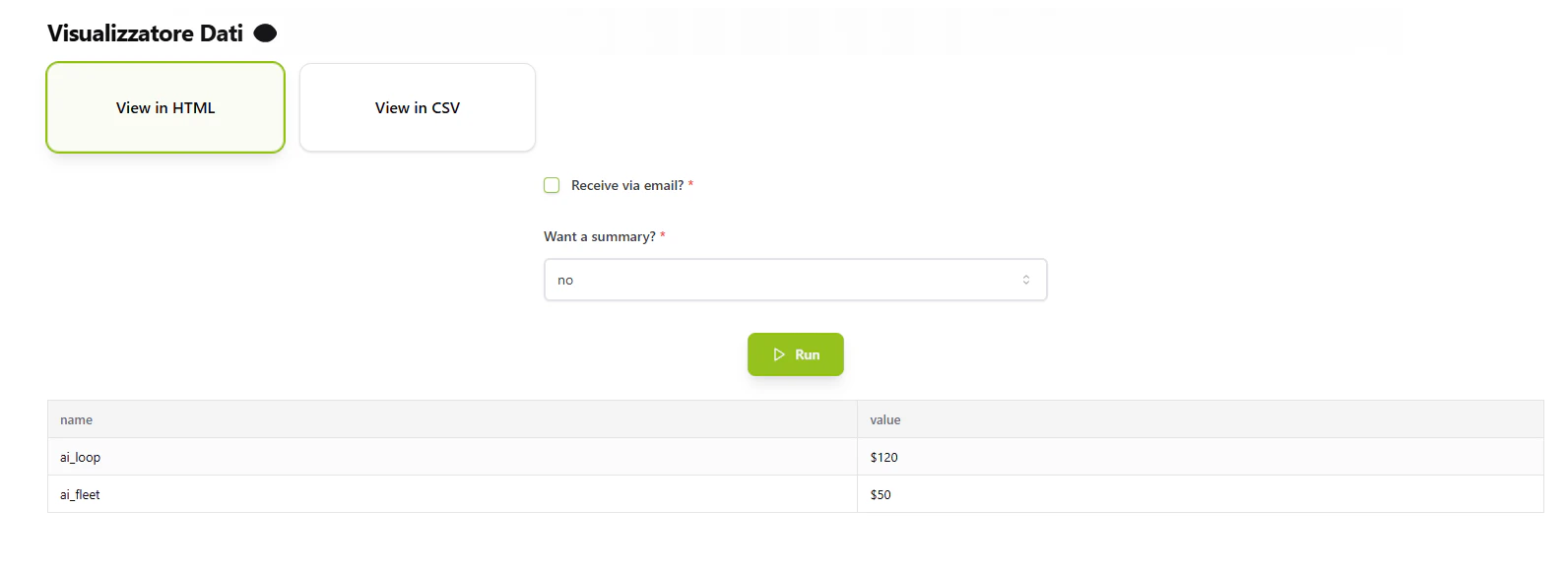Click the chevron icon on the summary selector
Image resolution: width=1568 pixels, height=573 pixels.
click(x=1027, y=279)
